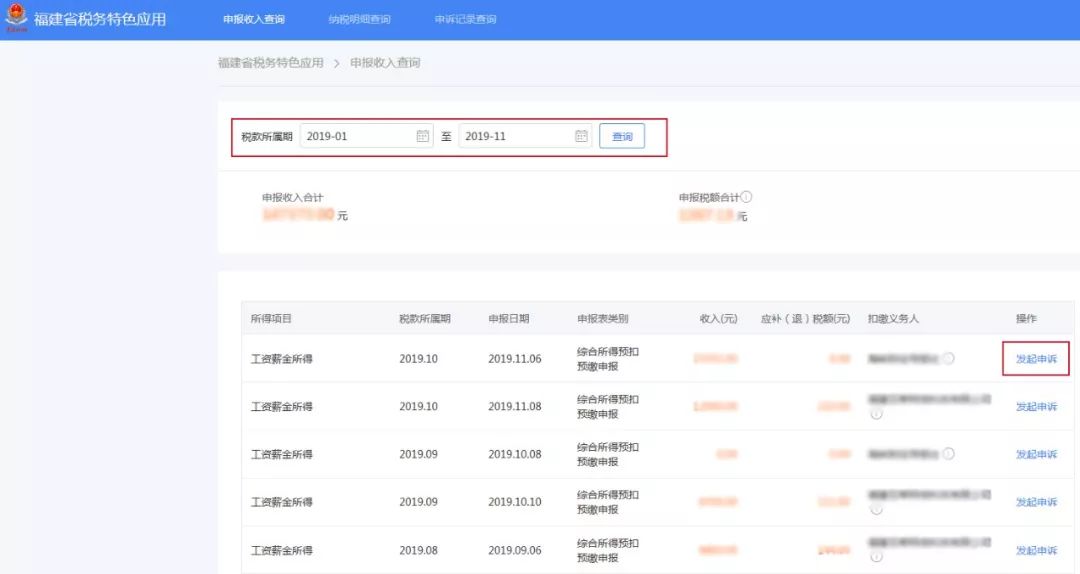Click declaration date cell 2019.10.08
The image size is (1080, 574).
(x=515, y=454)
